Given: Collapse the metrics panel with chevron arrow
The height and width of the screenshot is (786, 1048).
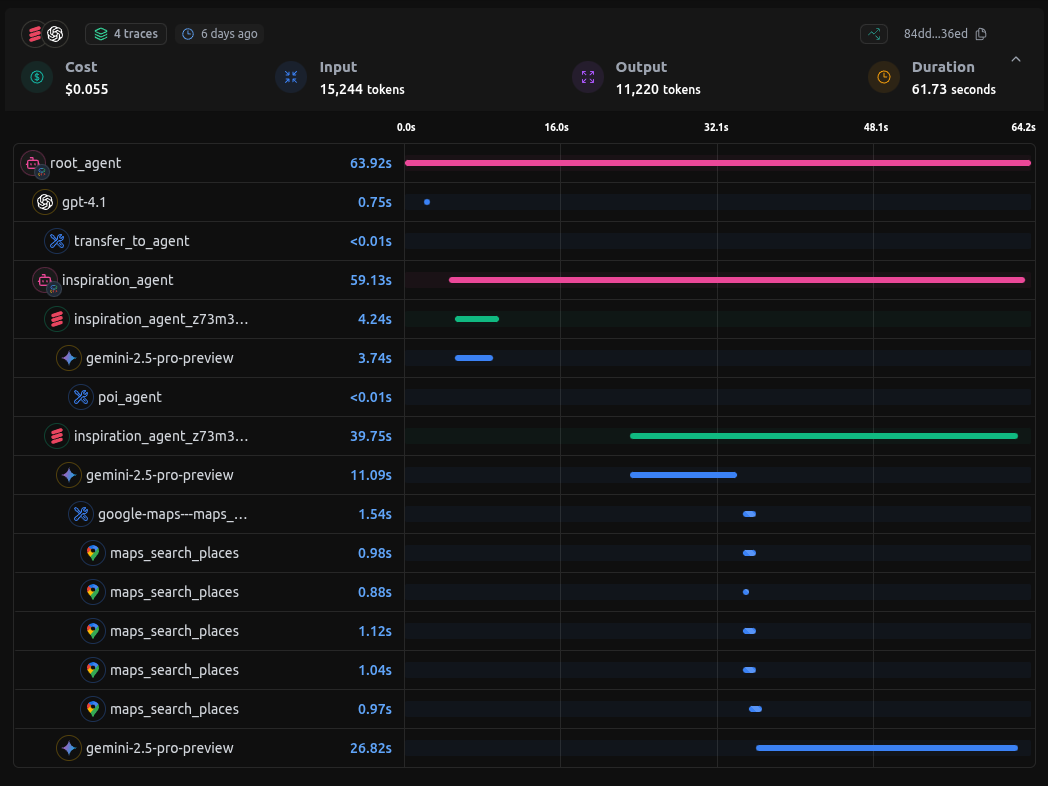Looking at the screenshot, I should click(1017, 59).
